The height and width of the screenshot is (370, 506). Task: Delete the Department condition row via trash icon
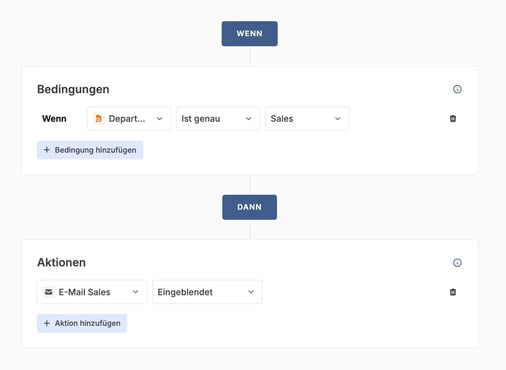point(453,118)
